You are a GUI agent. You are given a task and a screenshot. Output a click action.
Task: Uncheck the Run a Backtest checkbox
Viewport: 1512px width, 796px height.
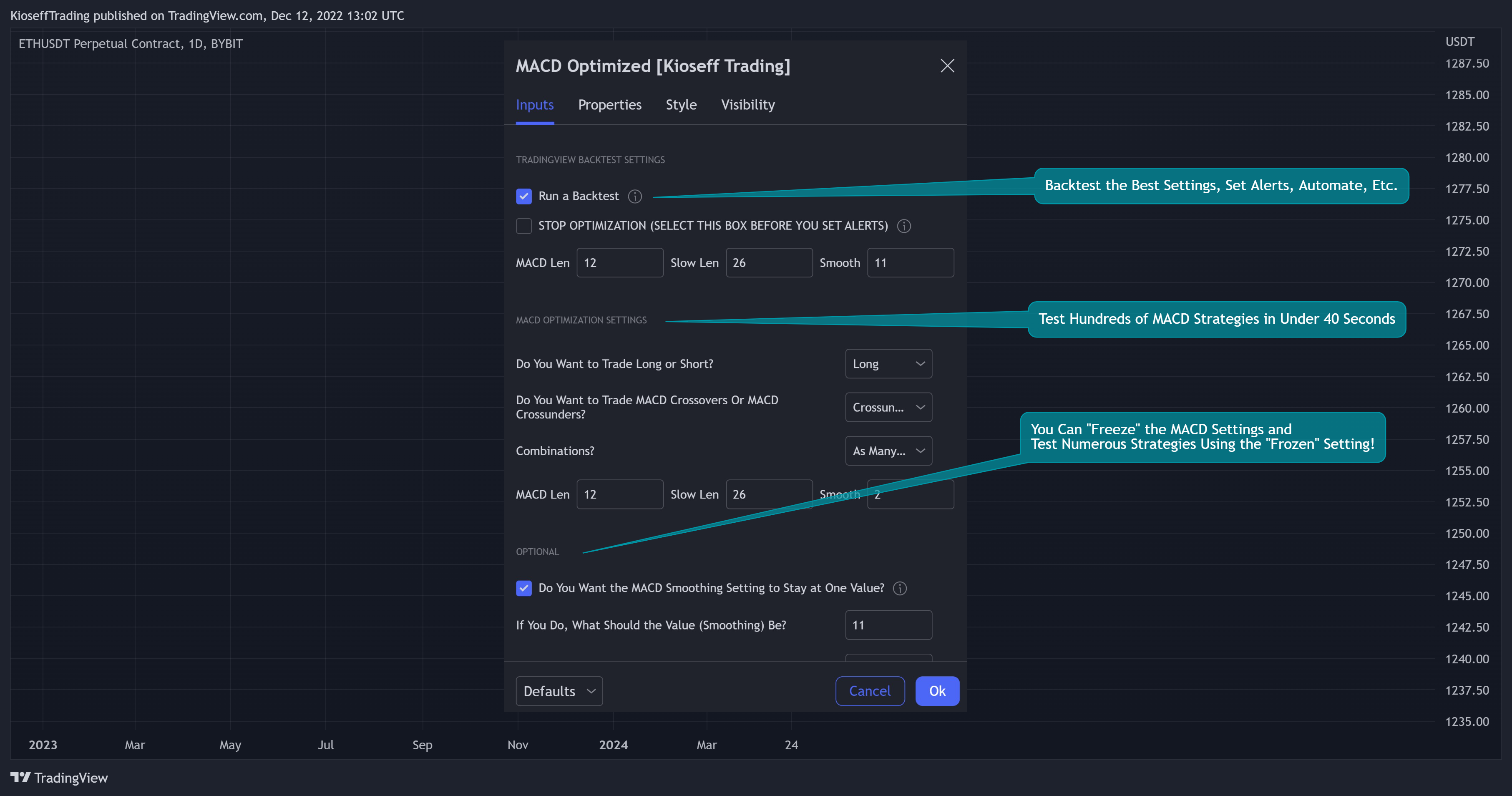[523, 196]
